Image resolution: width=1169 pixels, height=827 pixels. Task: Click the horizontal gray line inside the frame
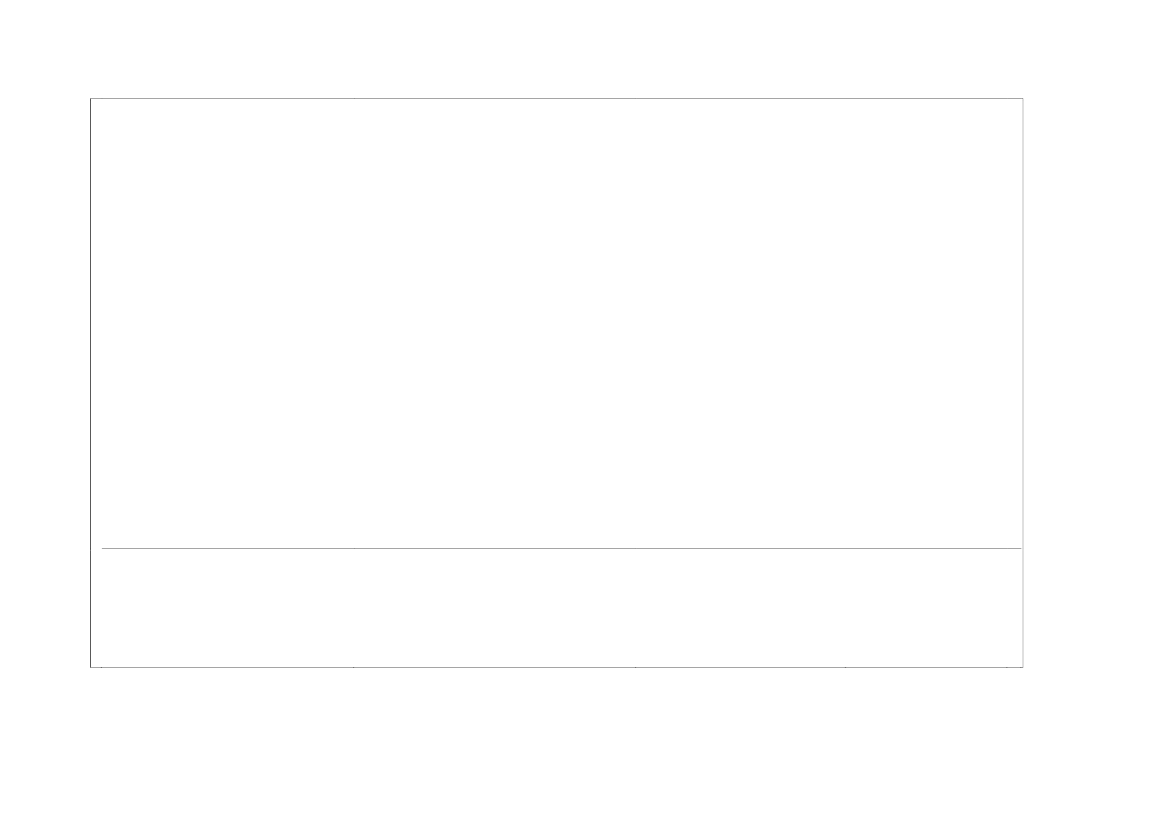pos(561,548)
